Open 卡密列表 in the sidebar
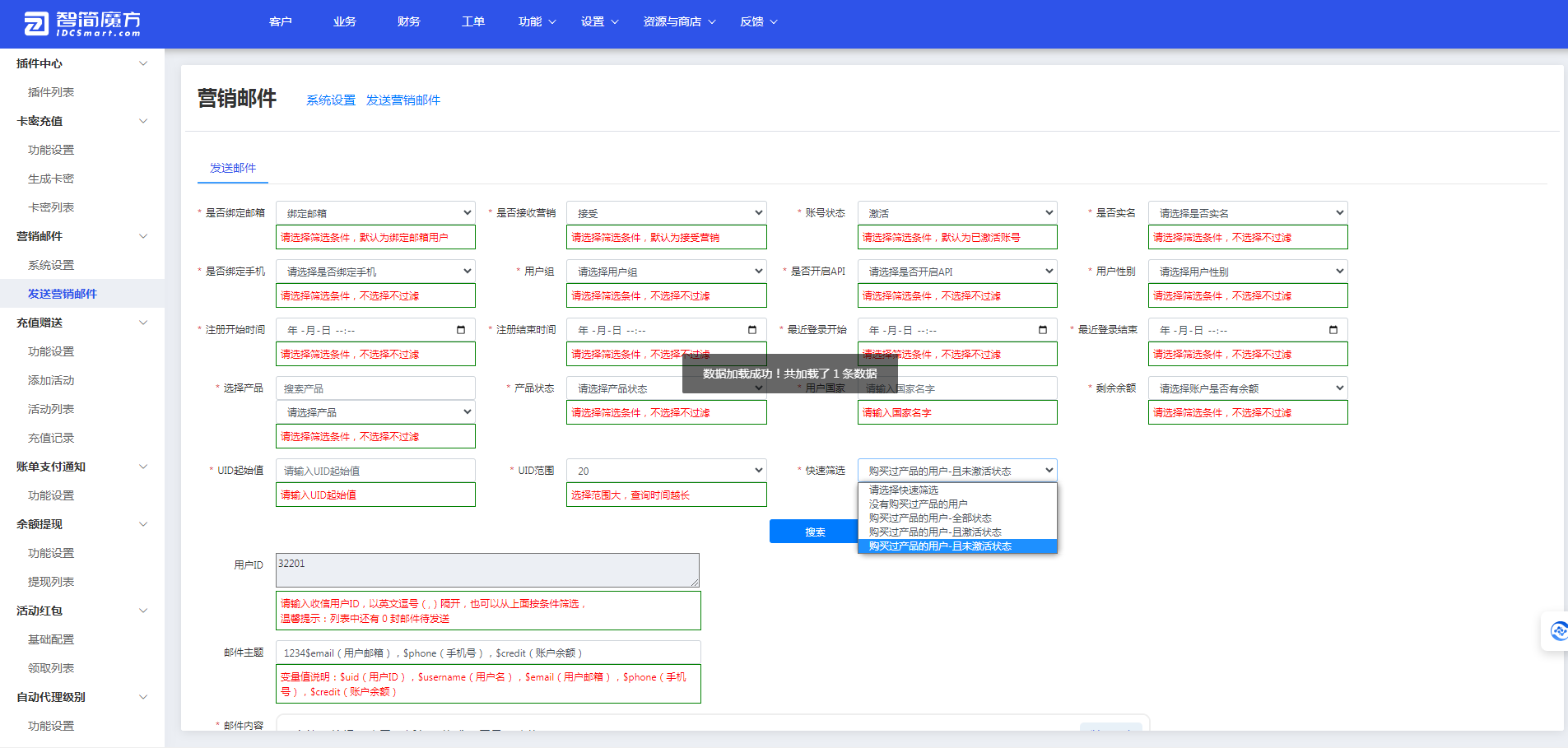 (x=51, y=207)
